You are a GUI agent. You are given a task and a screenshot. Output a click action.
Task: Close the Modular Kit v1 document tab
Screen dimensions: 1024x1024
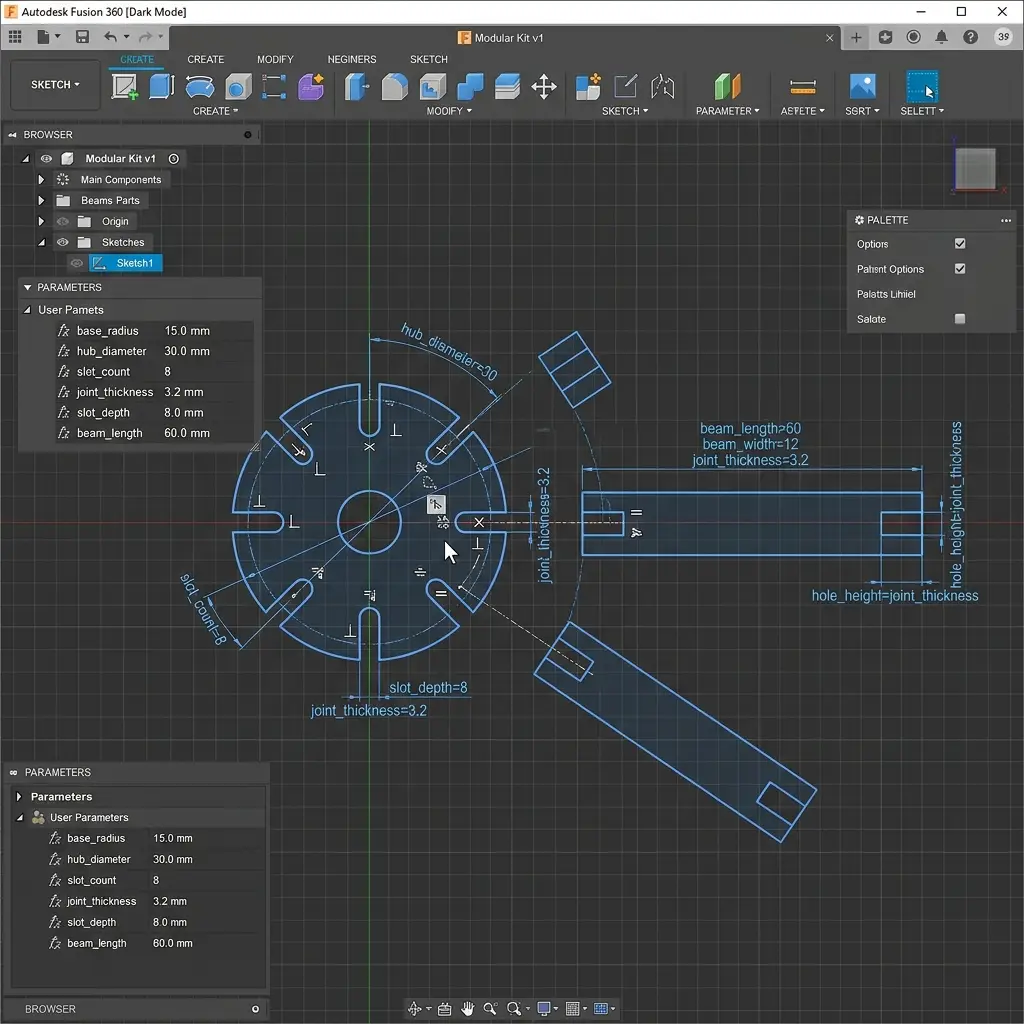point(829,38)
